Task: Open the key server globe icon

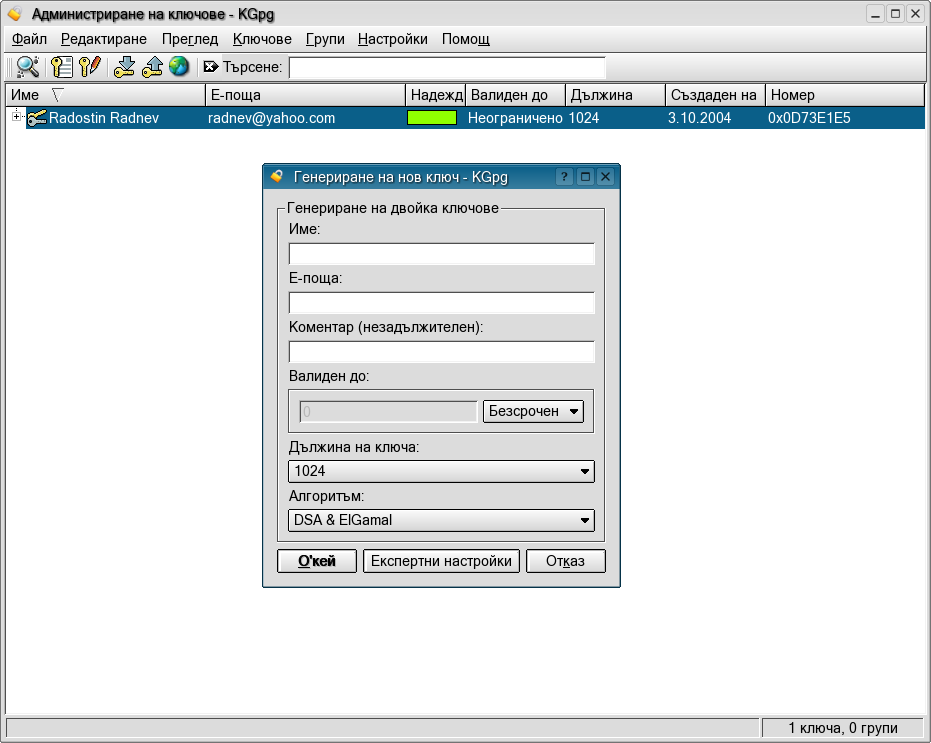Action: click(x=179, y=67)
